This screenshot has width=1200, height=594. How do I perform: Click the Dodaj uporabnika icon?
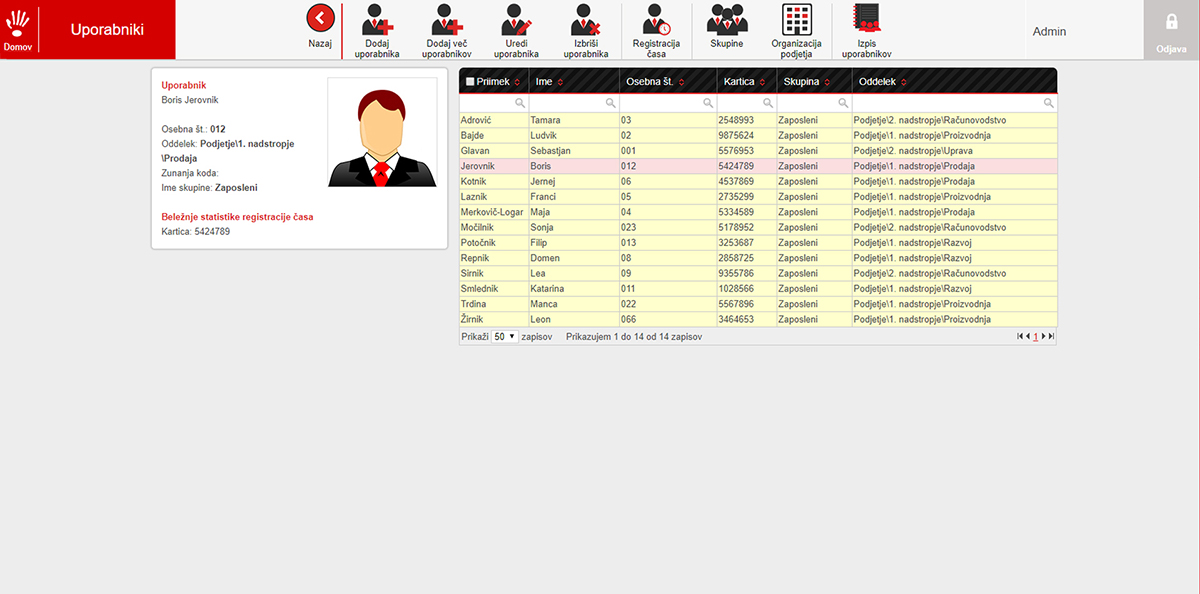tap(377, 20)
